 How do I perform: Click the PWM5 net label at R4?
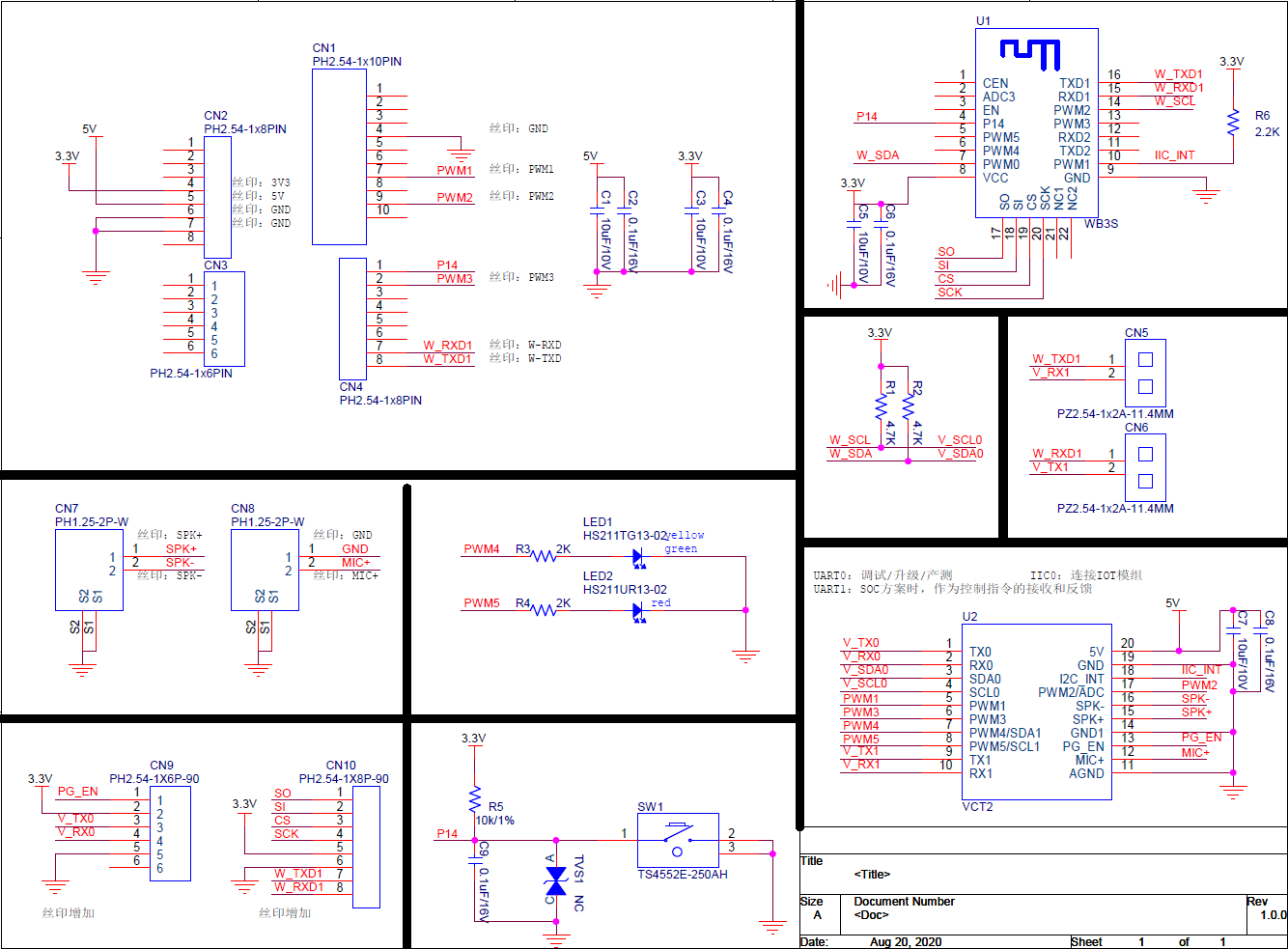point(482,603)
